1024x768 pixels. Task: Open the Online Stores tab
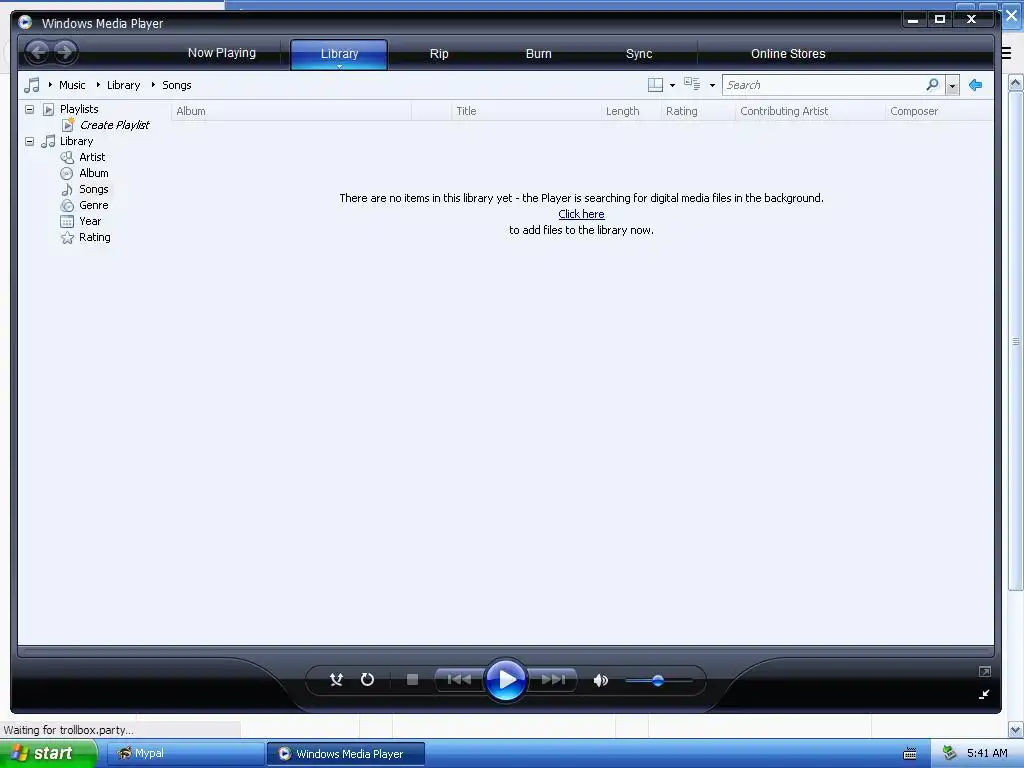pos(788,54)
